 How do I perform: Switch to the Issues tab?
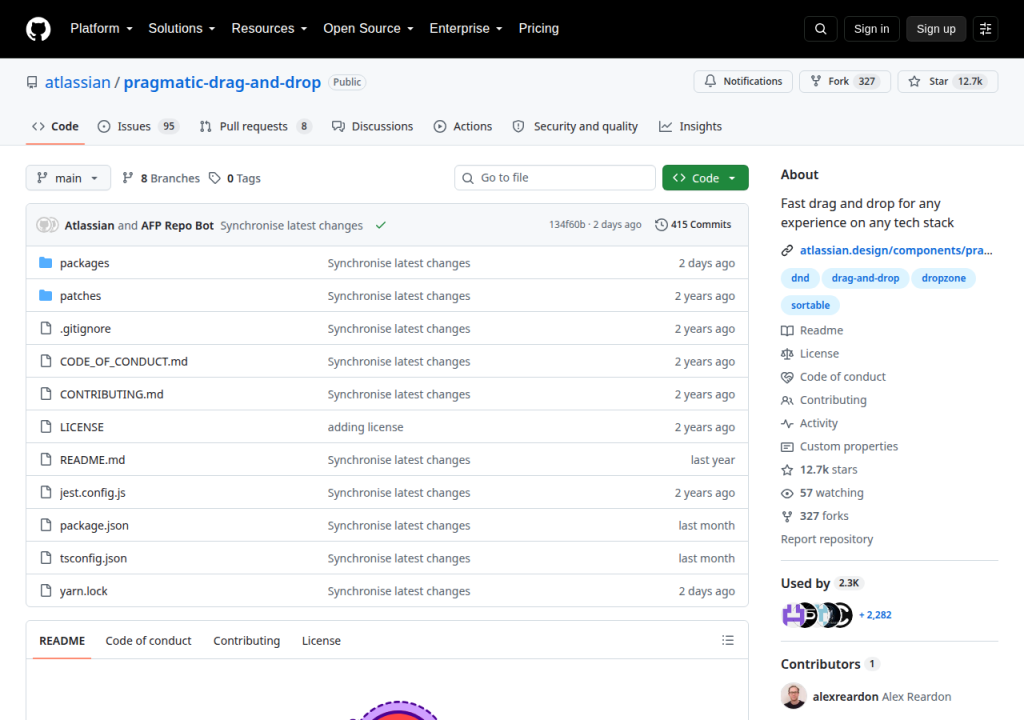pos(138,126)
